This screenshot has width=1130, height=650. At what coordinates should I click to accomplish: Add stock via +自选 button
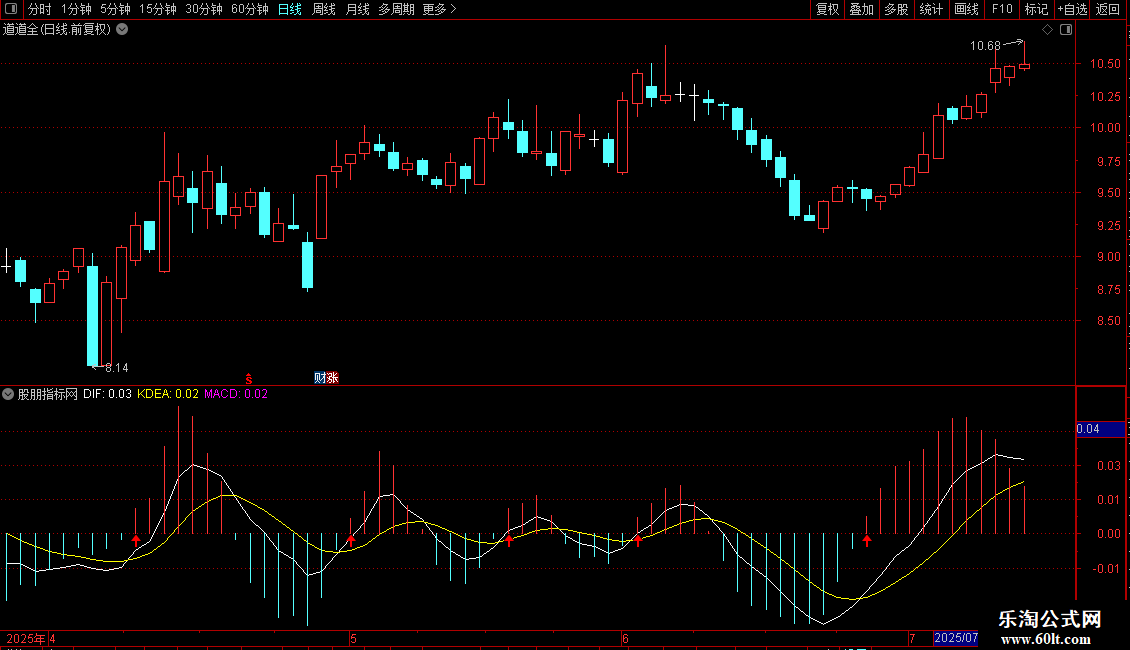[1072, 9]
